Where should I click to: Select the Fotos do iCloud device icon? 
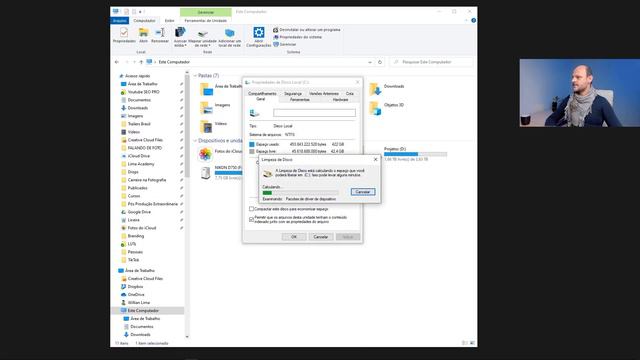point(205,154)
